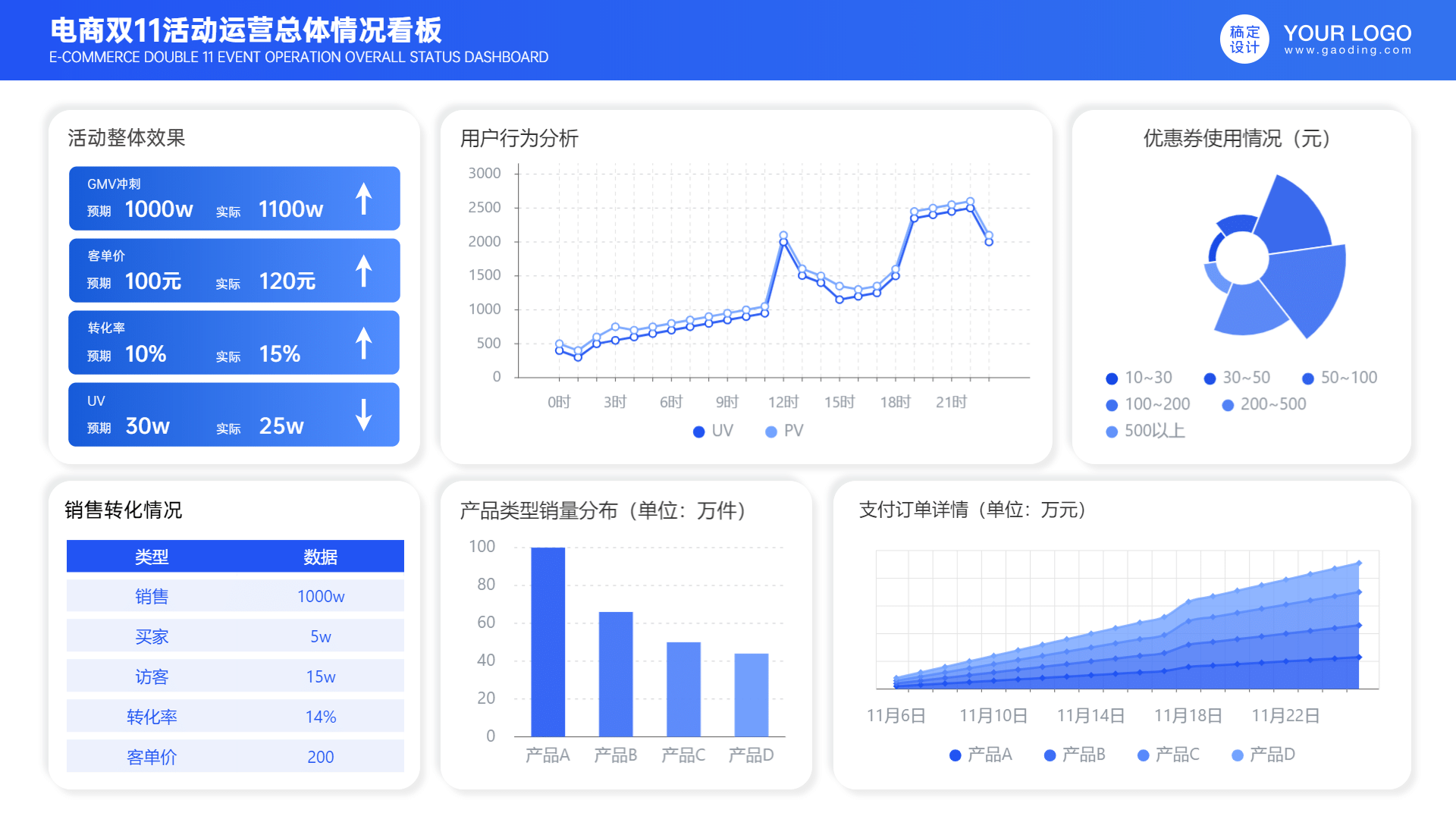Click the up arrow on 客单价 card

[x=364, y=271]
